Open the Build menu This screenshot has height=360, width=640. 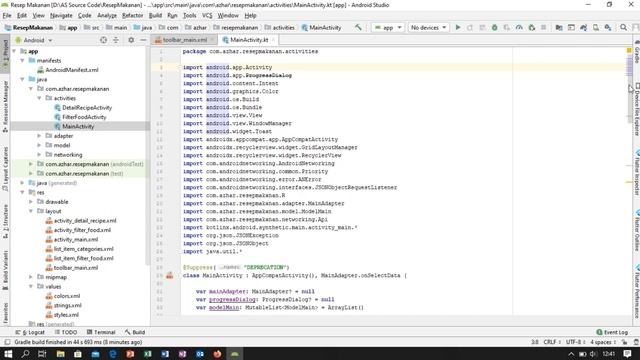coord(155,16)
